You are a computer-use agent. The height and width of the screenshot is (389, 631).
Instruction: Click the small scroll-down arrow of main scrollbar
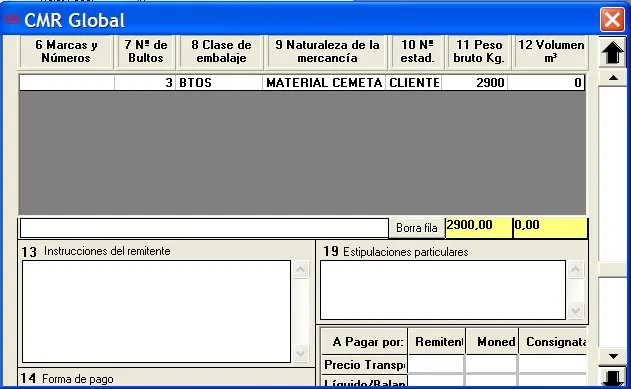click(612, 356)
